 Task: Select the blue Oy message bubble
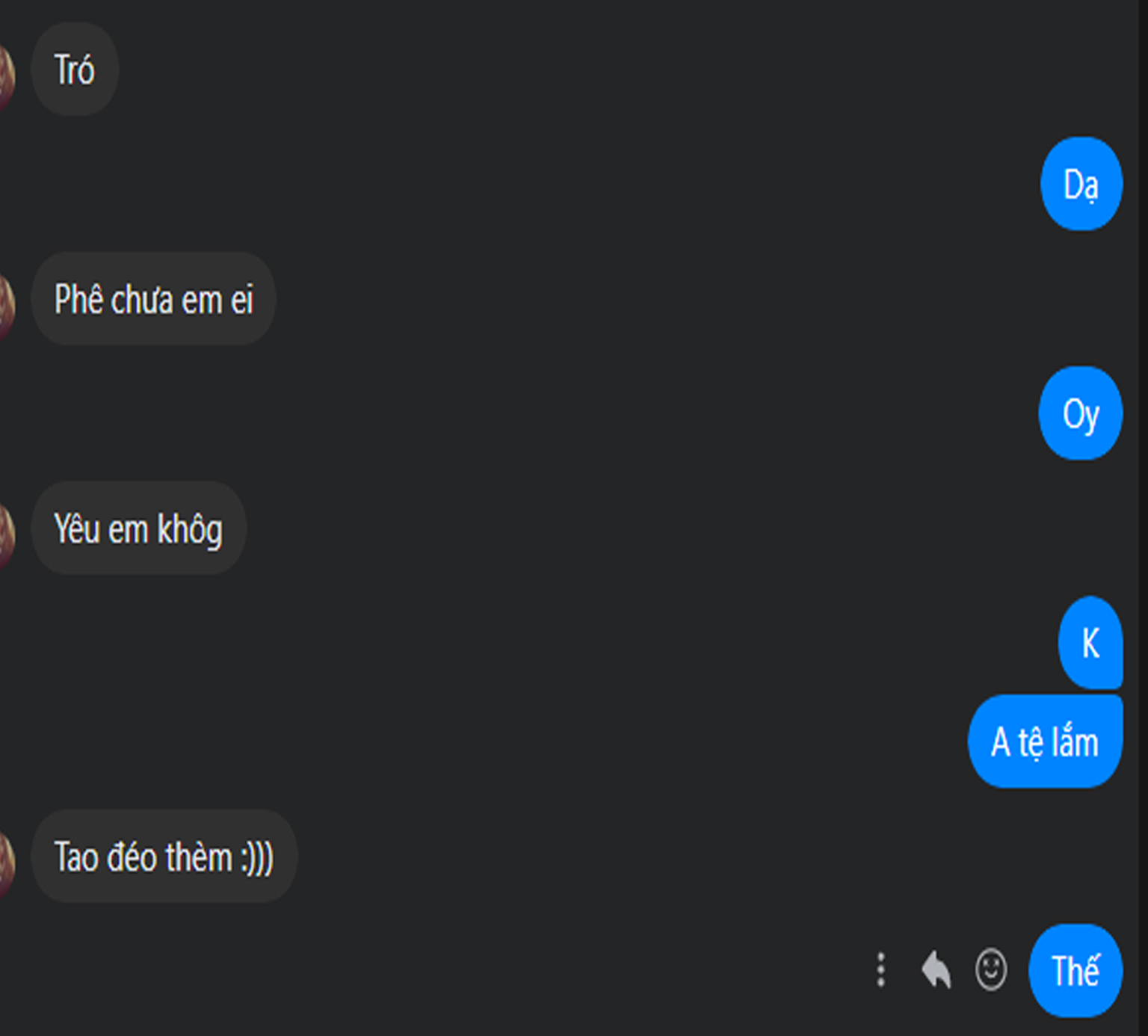point(1080,413)
